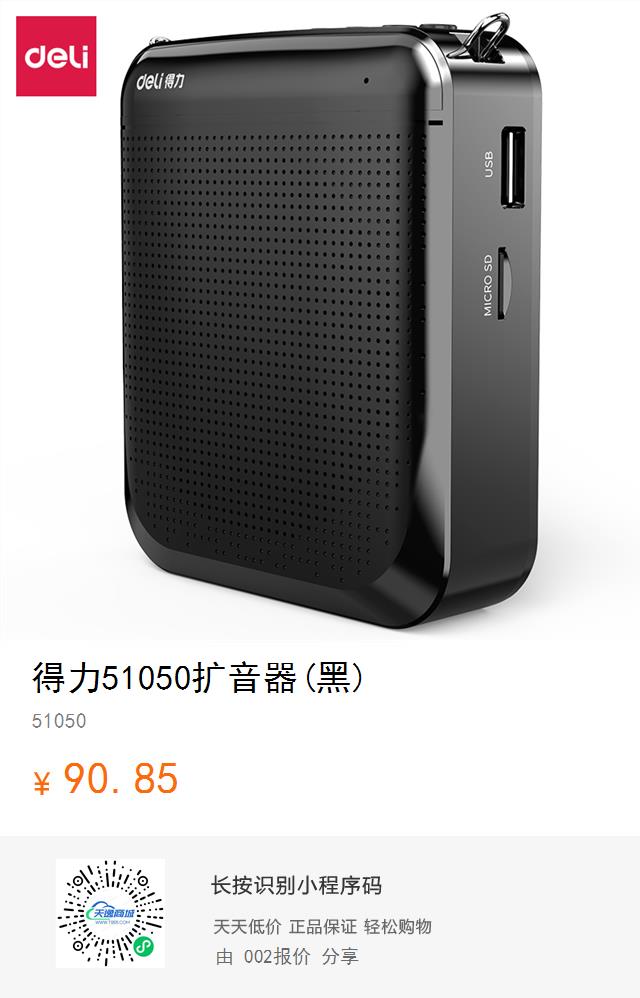Click the 002报价 sharer name
The height and width of the screenshot is (998, 640).
(x=277, y=956)
